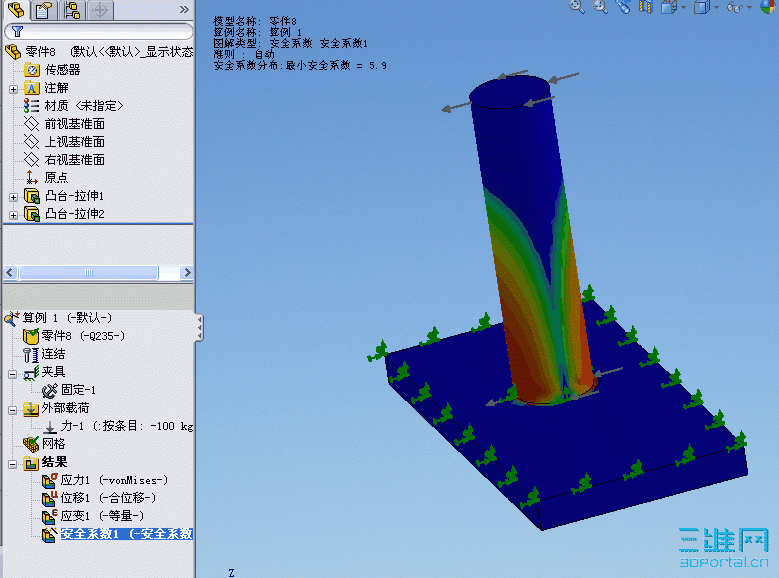Expand the 凸台-拉伸1 feature
Screen dimensions: 779x578
click(x=13, y=197)
